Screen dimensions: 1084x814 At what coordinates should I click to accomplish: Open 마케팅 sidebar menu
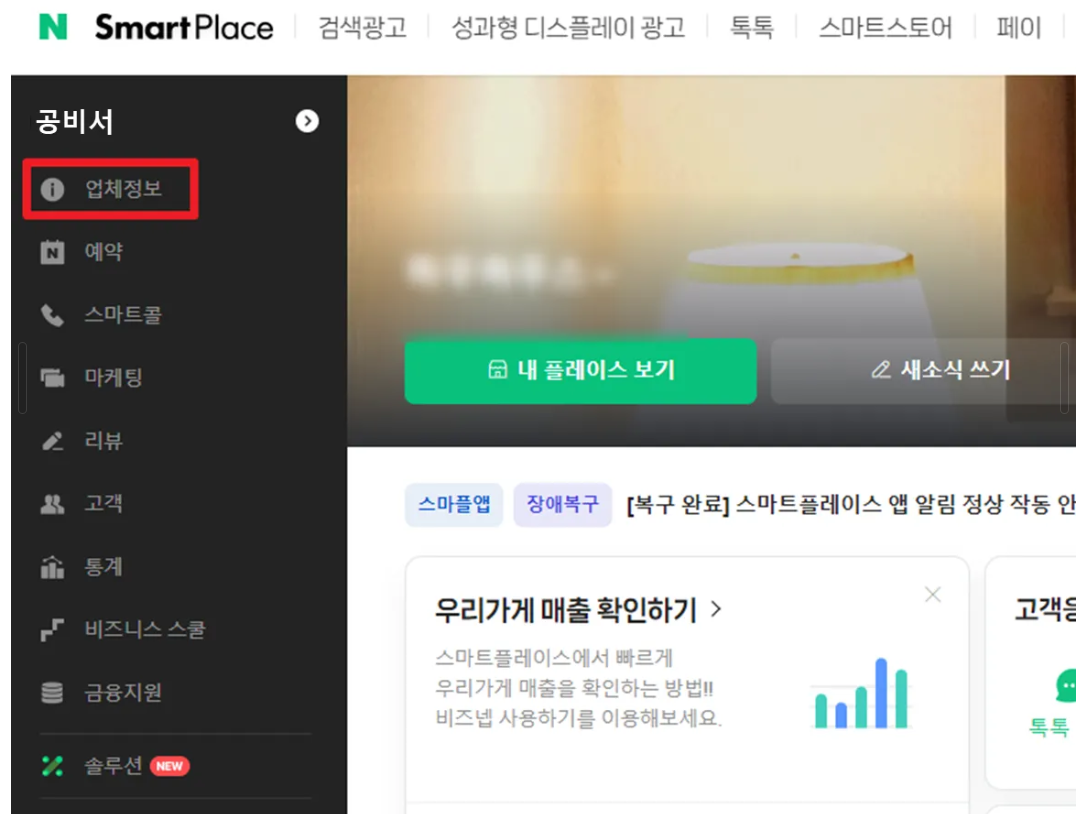pos(113,378)
